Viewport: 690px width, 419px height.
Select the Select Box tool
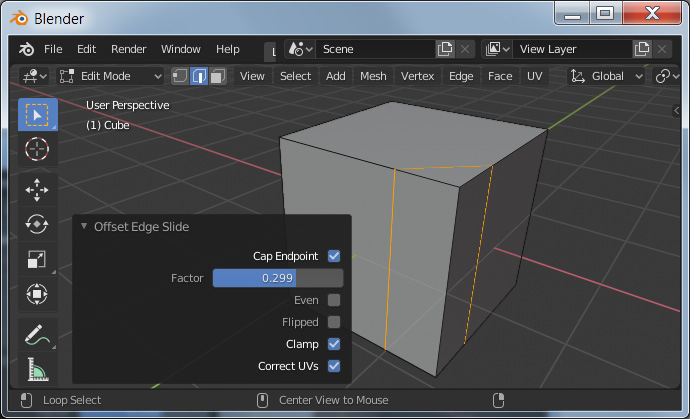pos(37,115)
